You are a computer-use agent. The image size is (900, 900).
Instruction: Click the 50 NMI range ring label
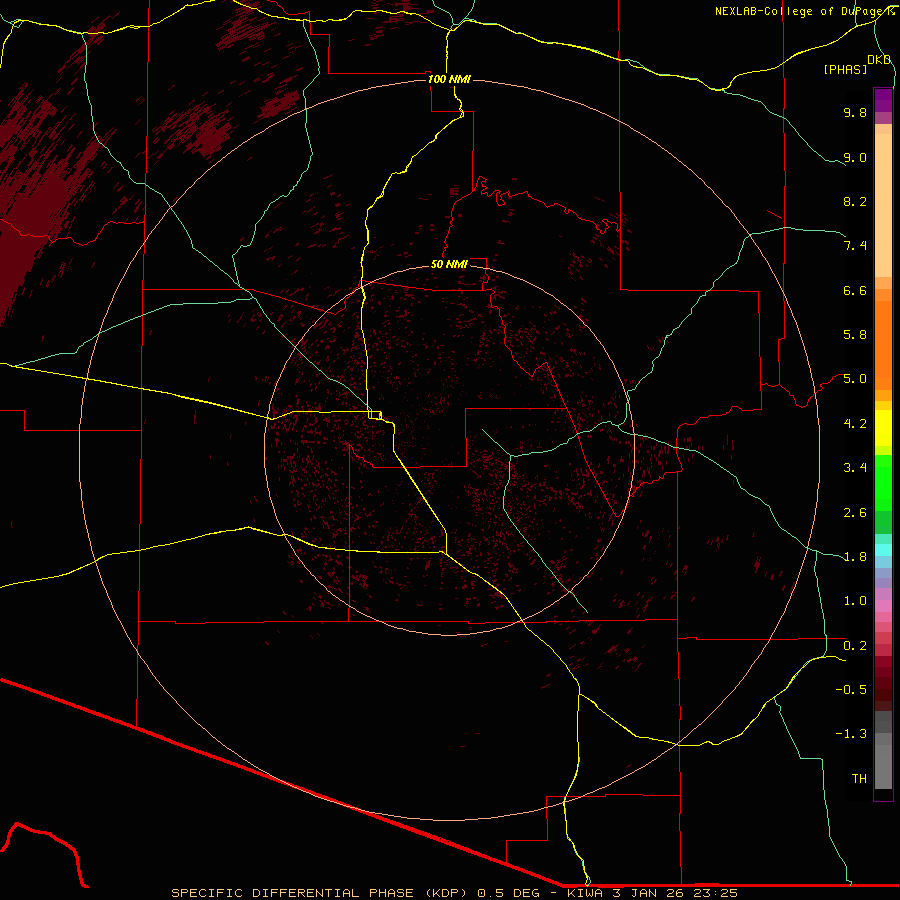[x=449, y=264]
